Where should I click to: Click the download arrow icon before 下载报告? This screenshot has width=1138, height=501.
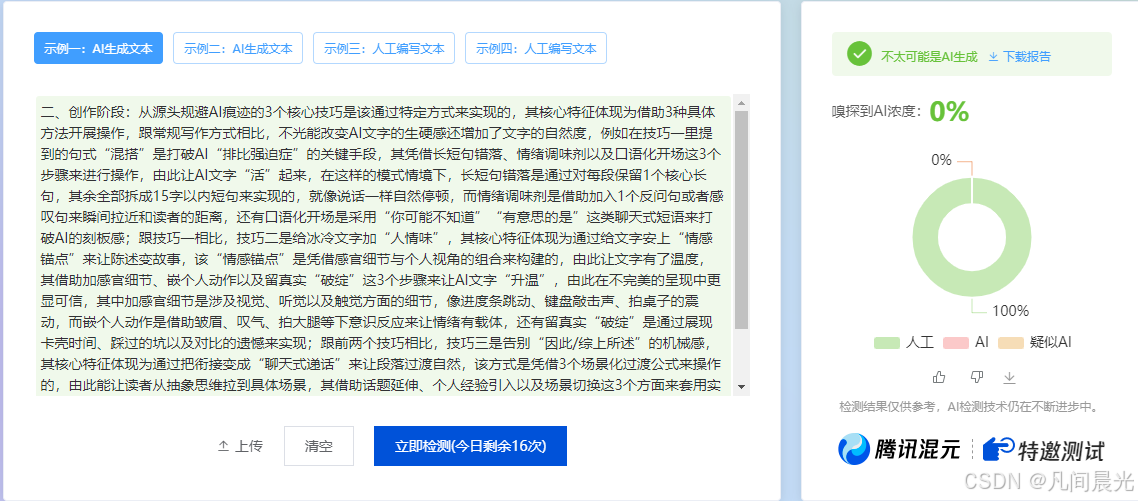tap(994, 56)
